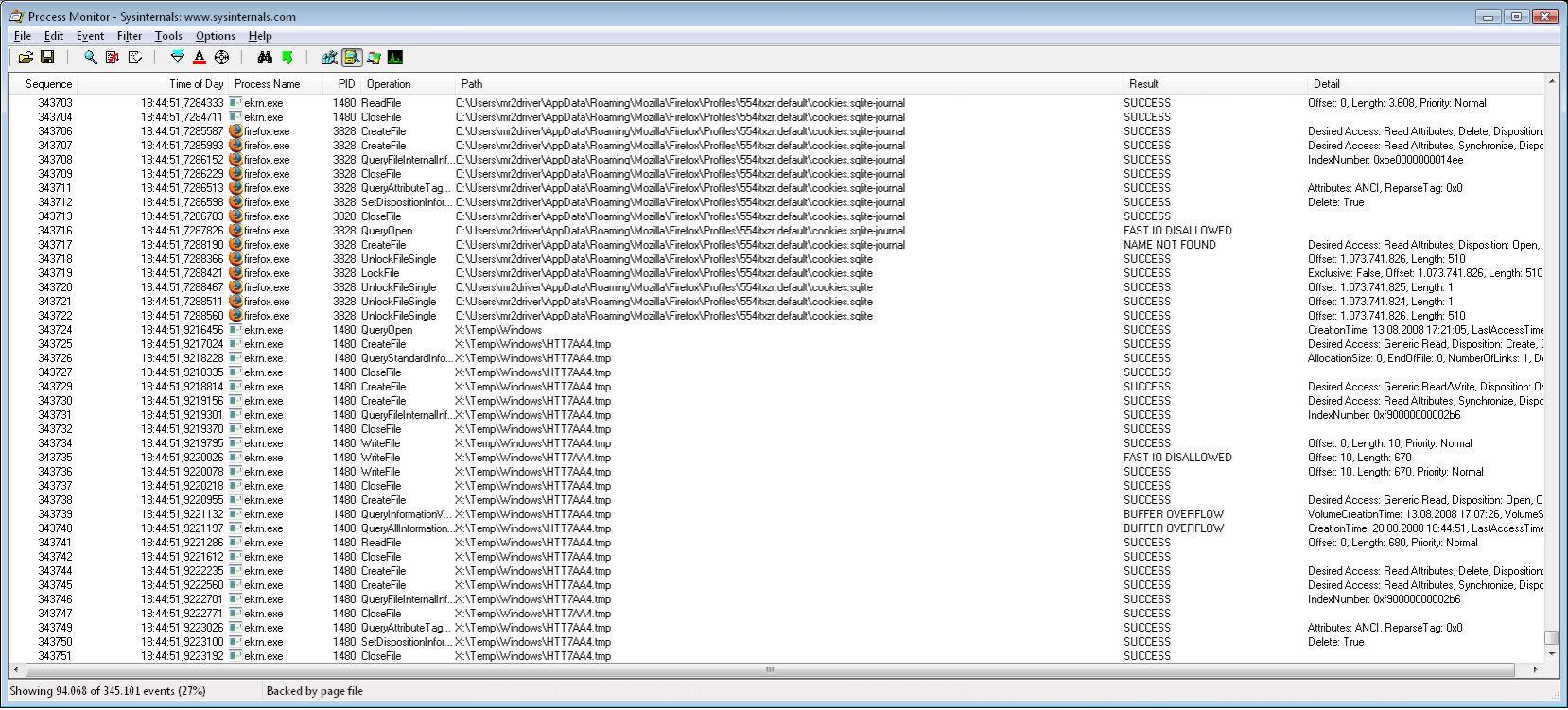This screenshot has height=710, width=1568.
Task: Click the Operation column header
Action: (x=409, y=84)
